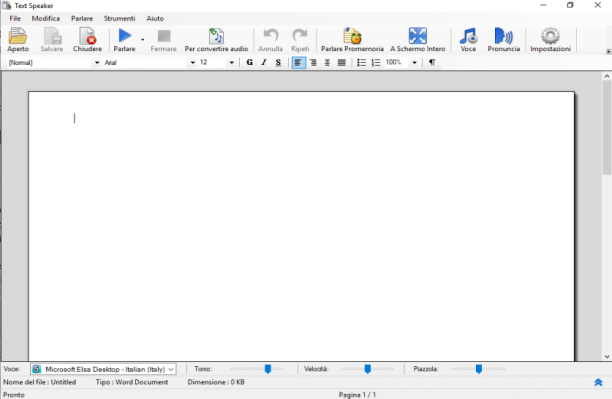Stop speech with the Fermare button
Image resolution: width=612 pixels, height=399 pixels.
click(x=164, y=39)
